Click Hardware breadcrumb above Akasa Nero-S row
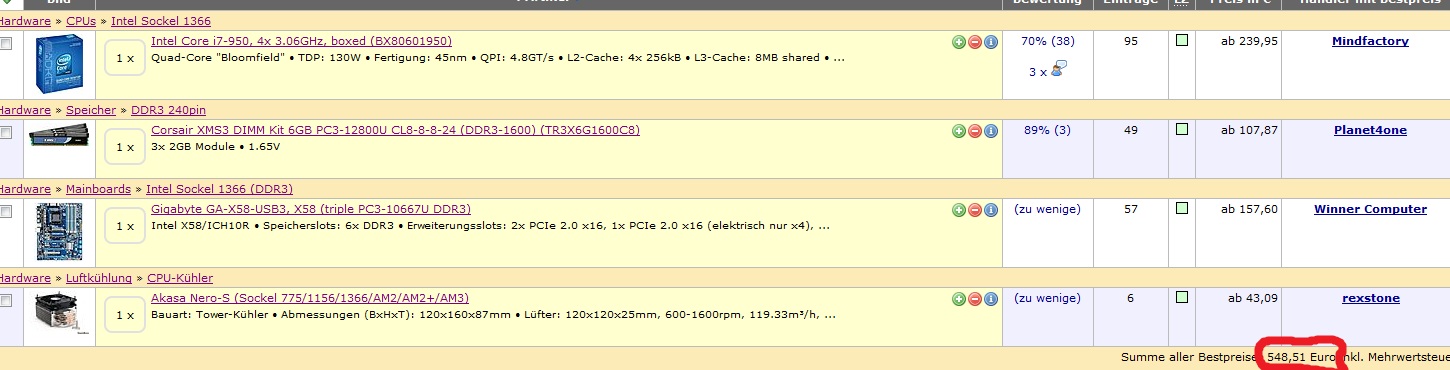This screenshot has height=370, width=1450. (x=25, y=278)
